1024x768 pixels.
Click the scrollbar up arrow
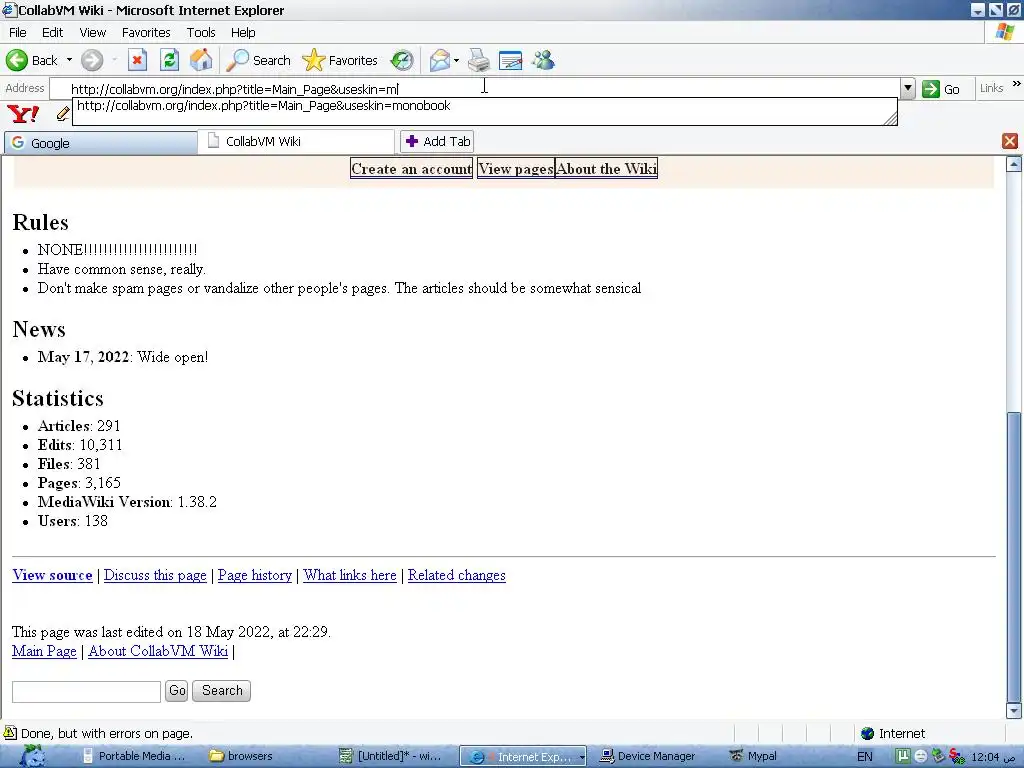1014,164
